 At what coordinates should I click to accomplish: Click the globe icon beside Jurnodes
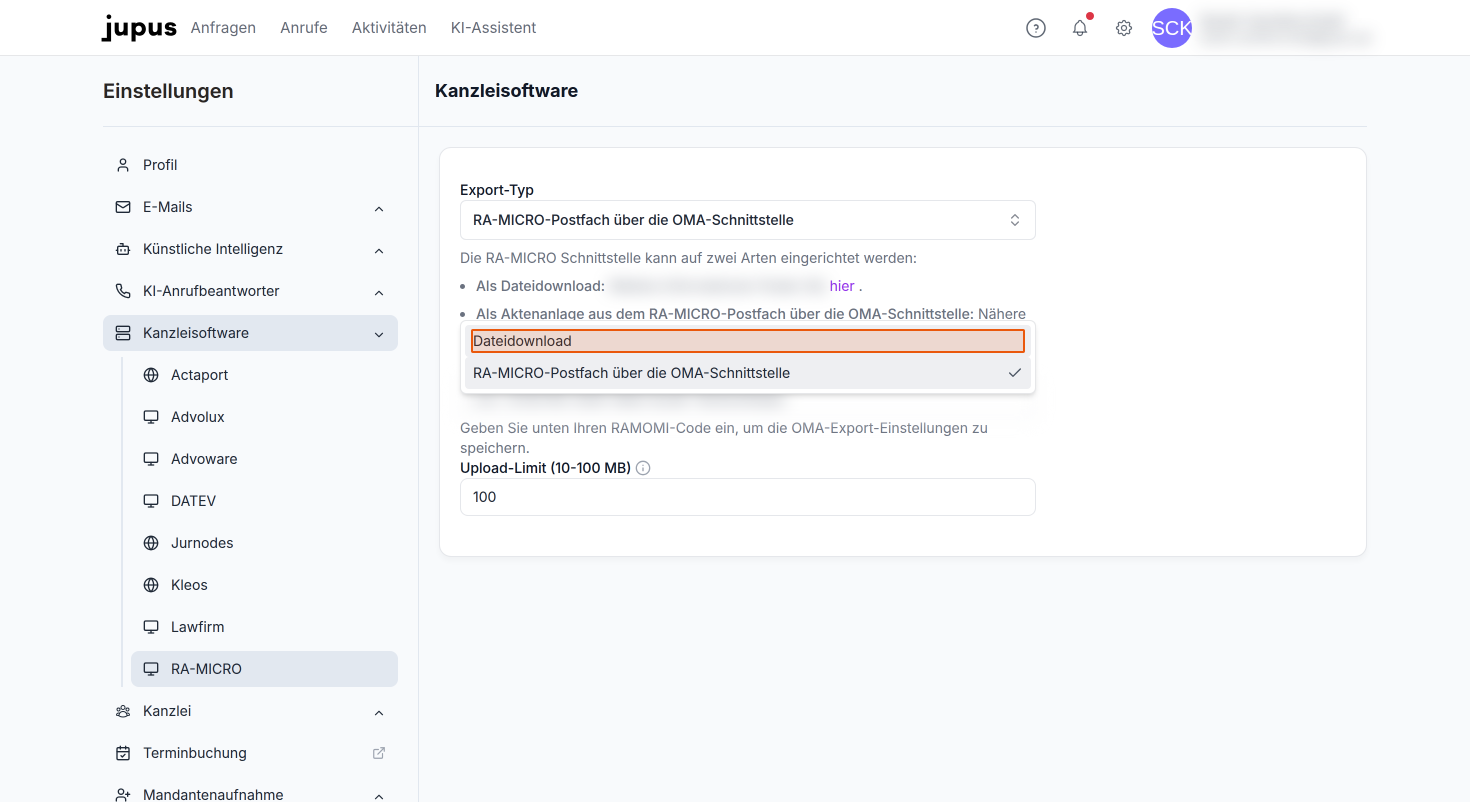pos(151,543)
